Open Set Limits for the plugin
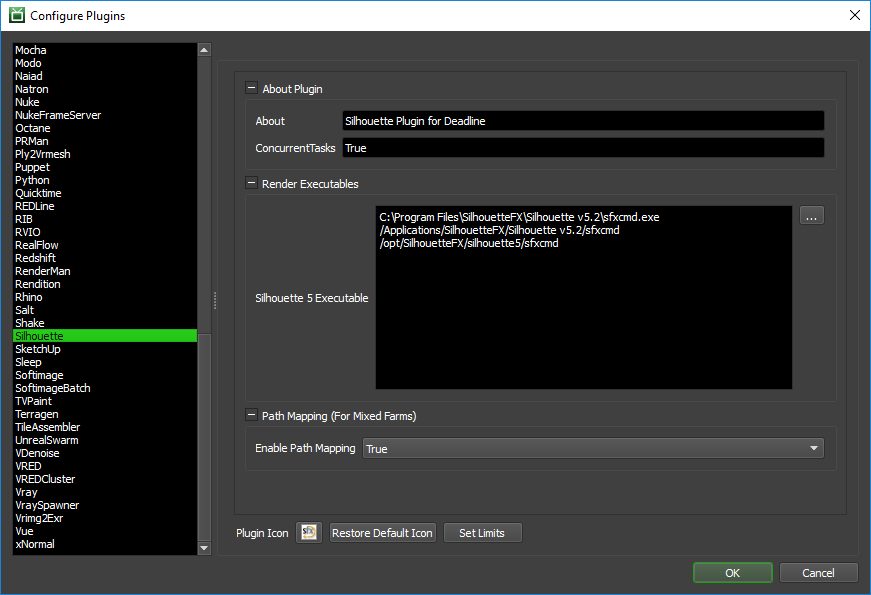Screen dimensions: 871x595 tap(482, 533)
